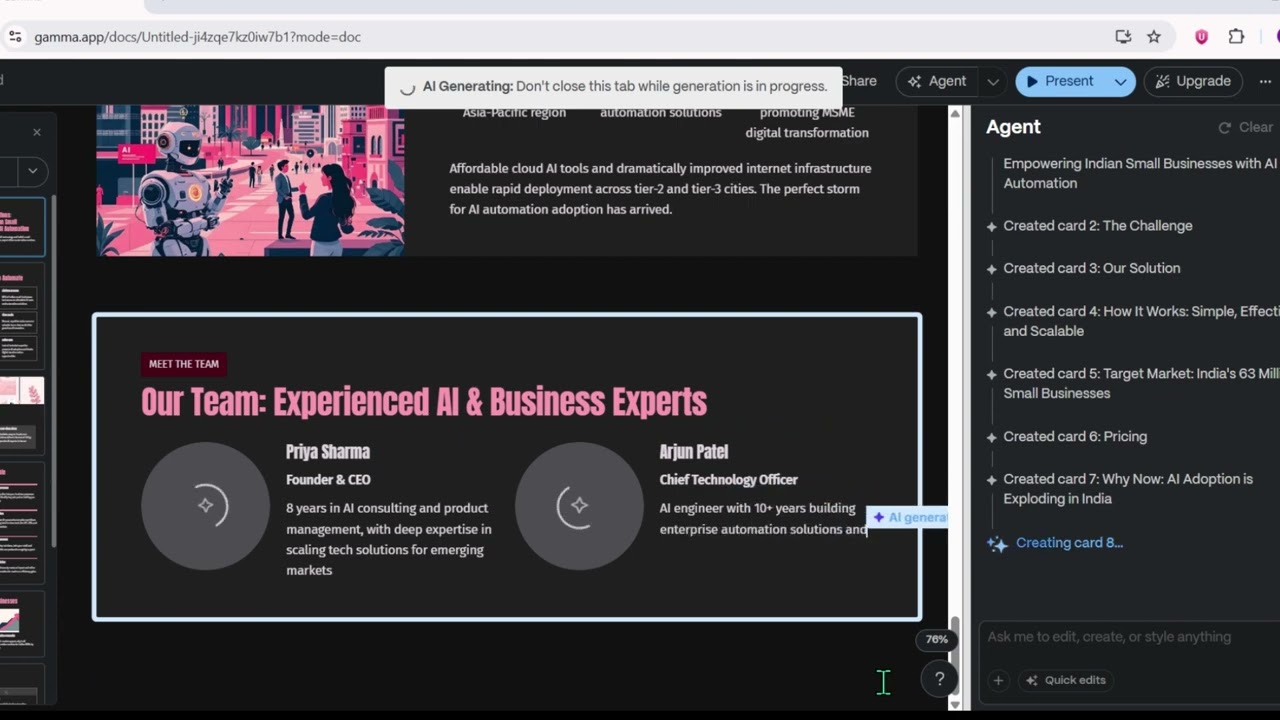Click sparkle icon beside Created card 6
Viewport: 1280px width, 720px height.
[x=992, y=437]
